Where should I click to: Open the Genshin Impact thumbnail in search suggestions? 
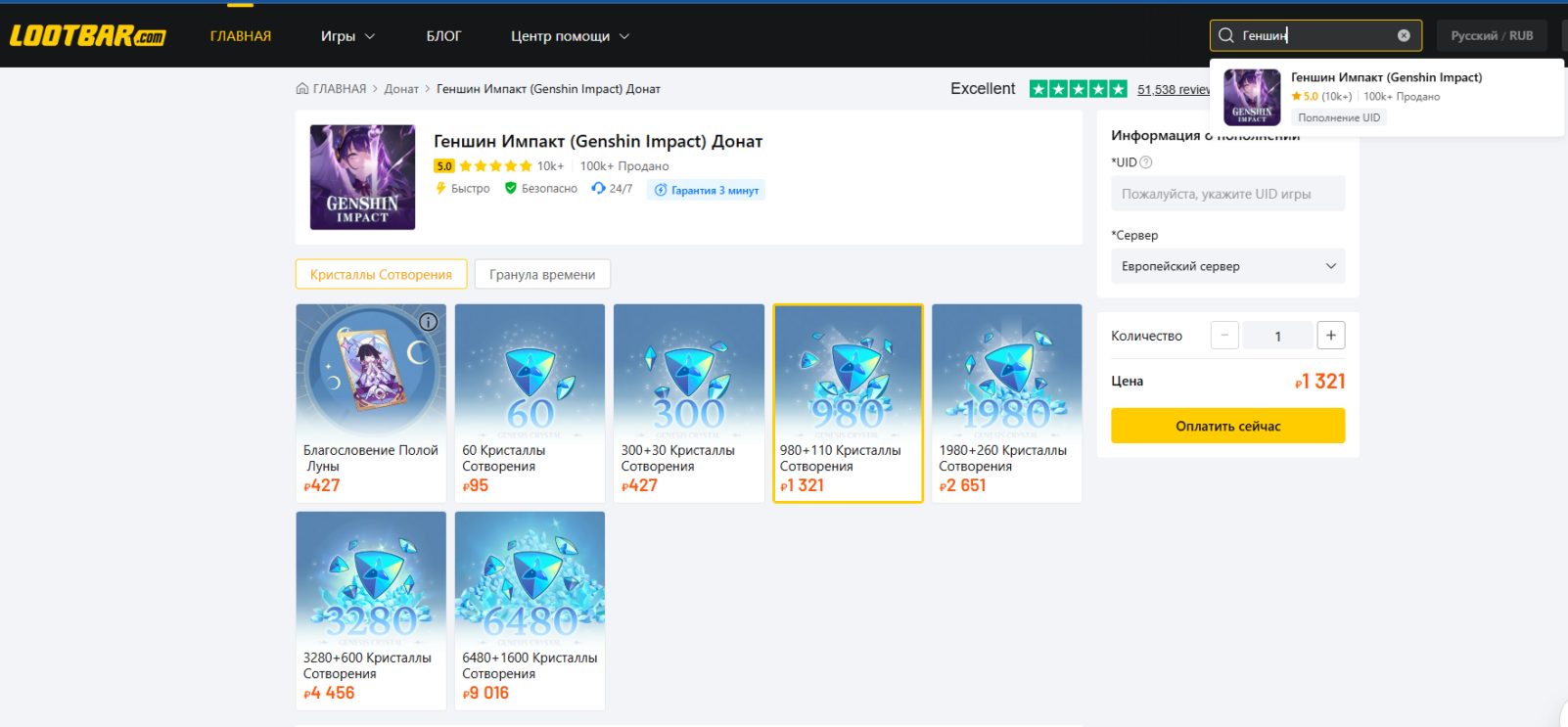(1252, 97)
